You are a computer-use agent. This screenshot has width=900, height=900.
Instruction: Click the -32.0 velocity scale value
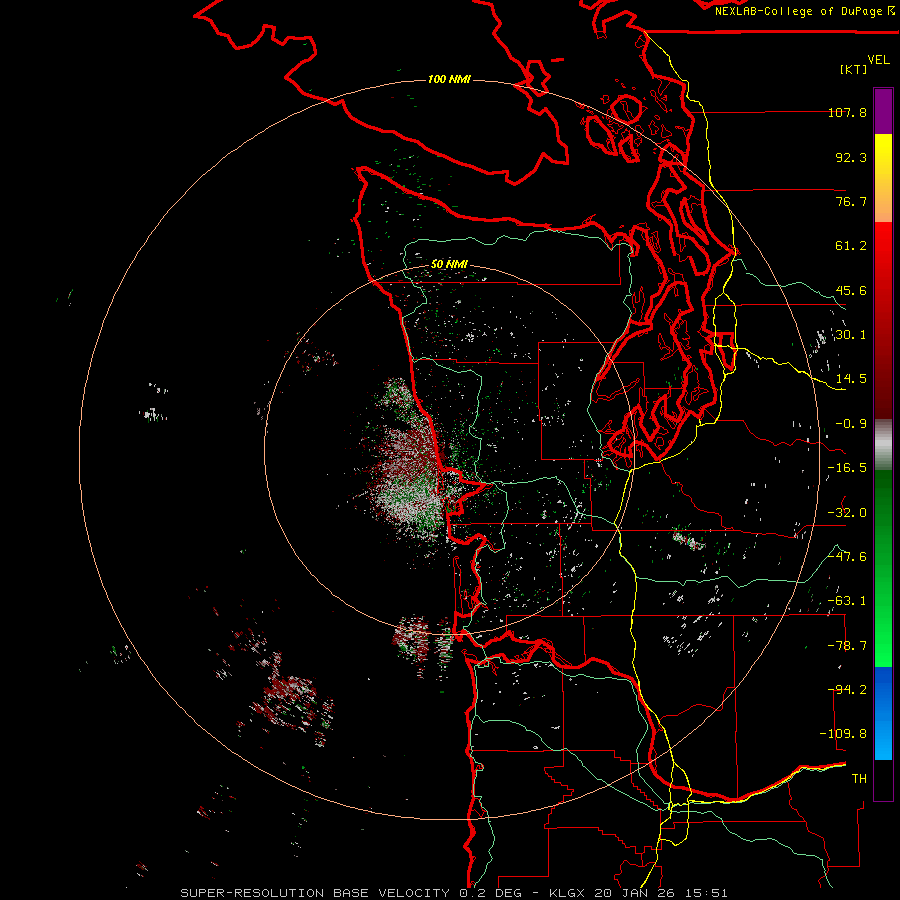847,513
